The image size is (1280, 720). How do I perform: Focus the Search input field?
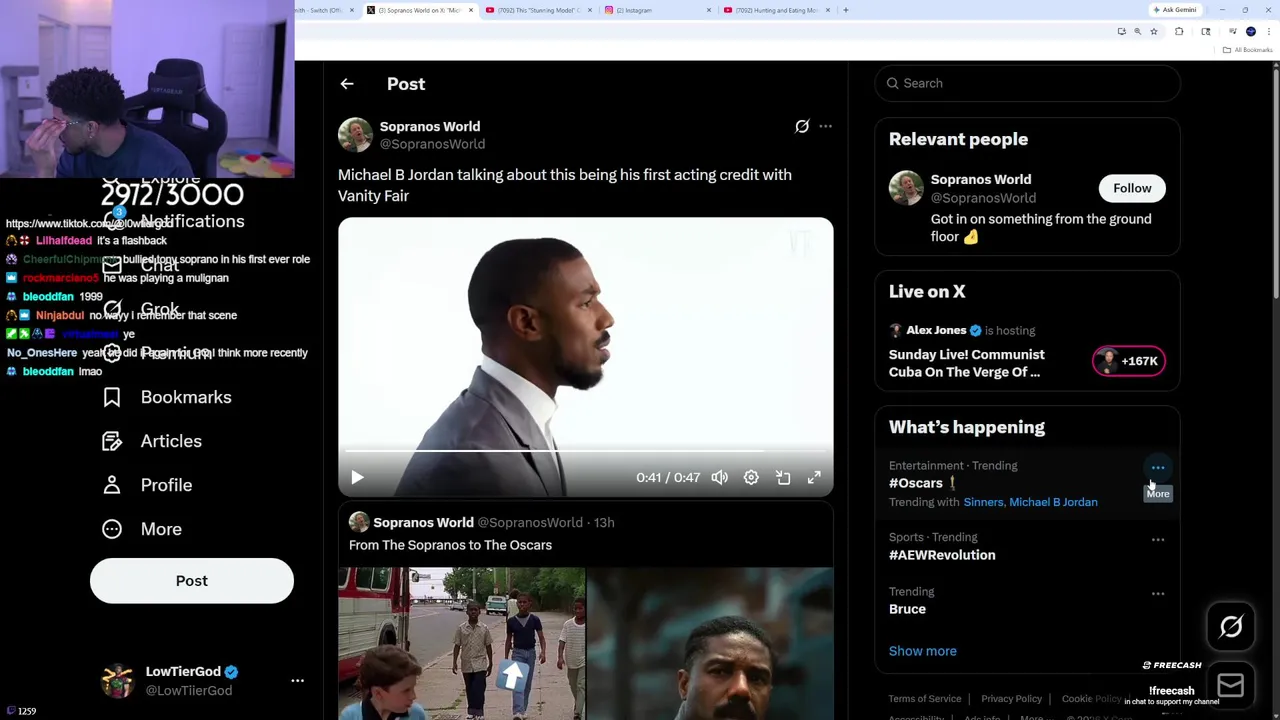click(1028, 83)
